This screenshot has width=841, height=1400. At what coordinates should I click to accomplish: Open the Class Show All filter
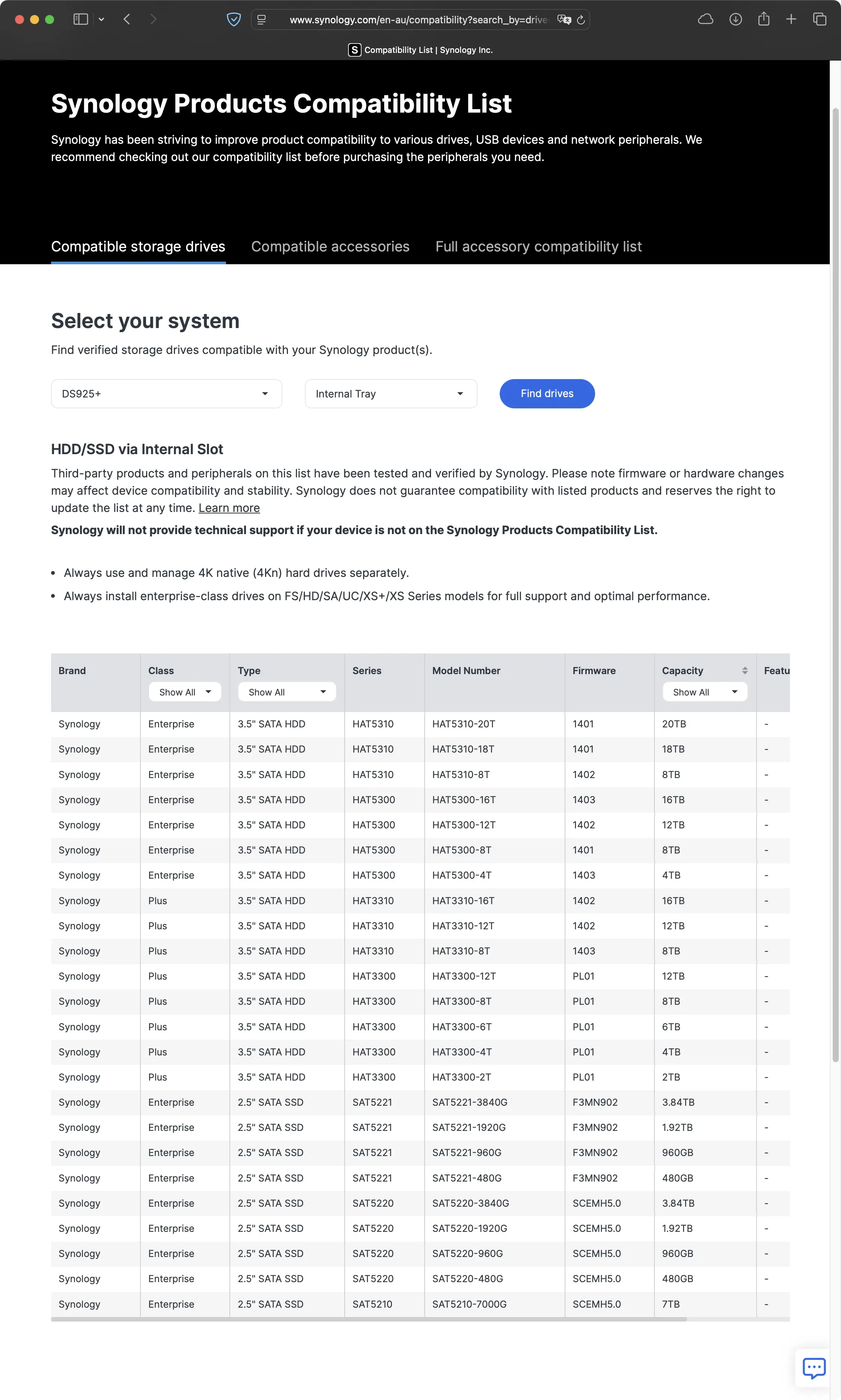tap(185, 692)
